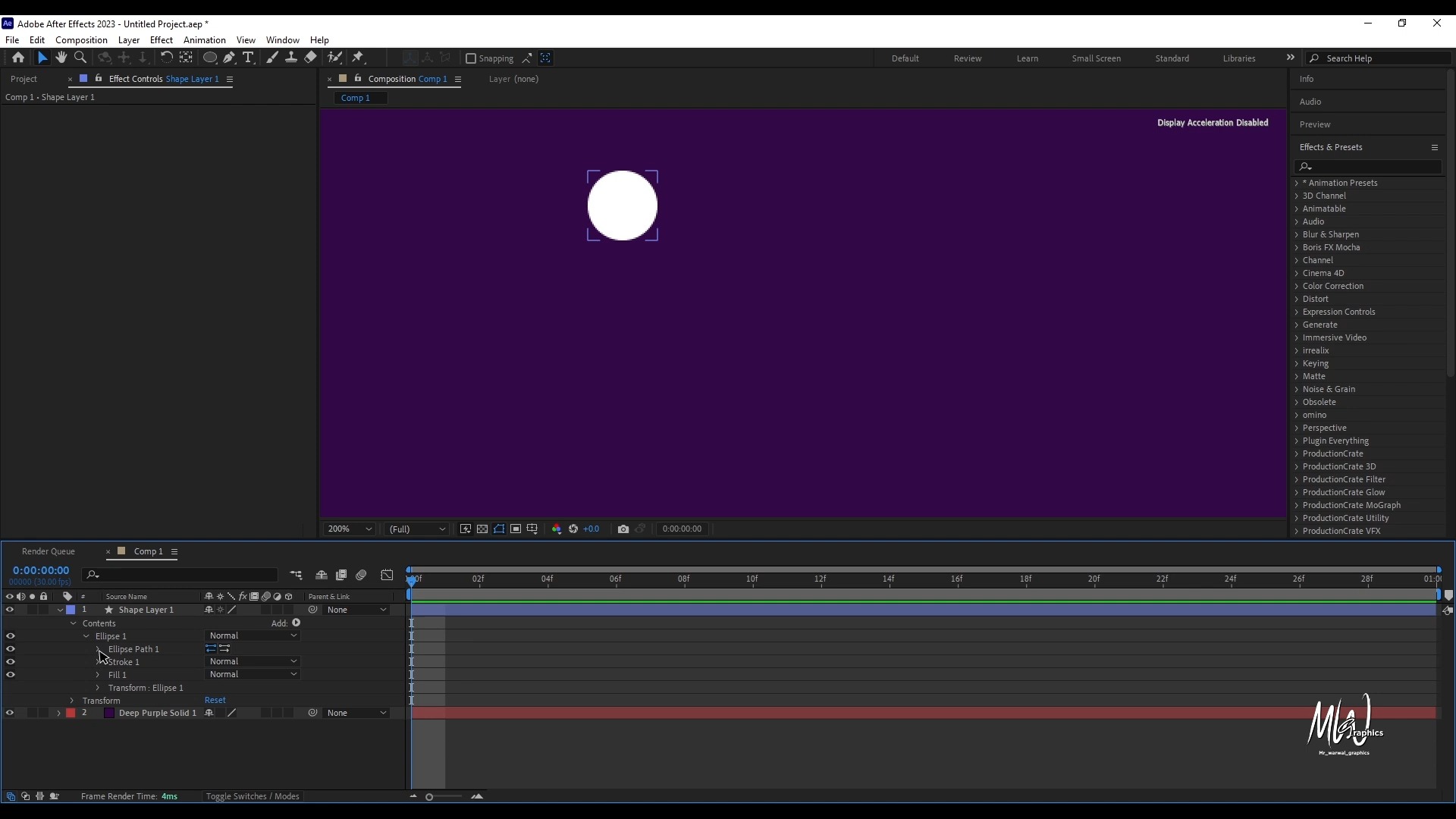
Task: Toggle visibility of Fill 1
Action: [x=10, y=675]
